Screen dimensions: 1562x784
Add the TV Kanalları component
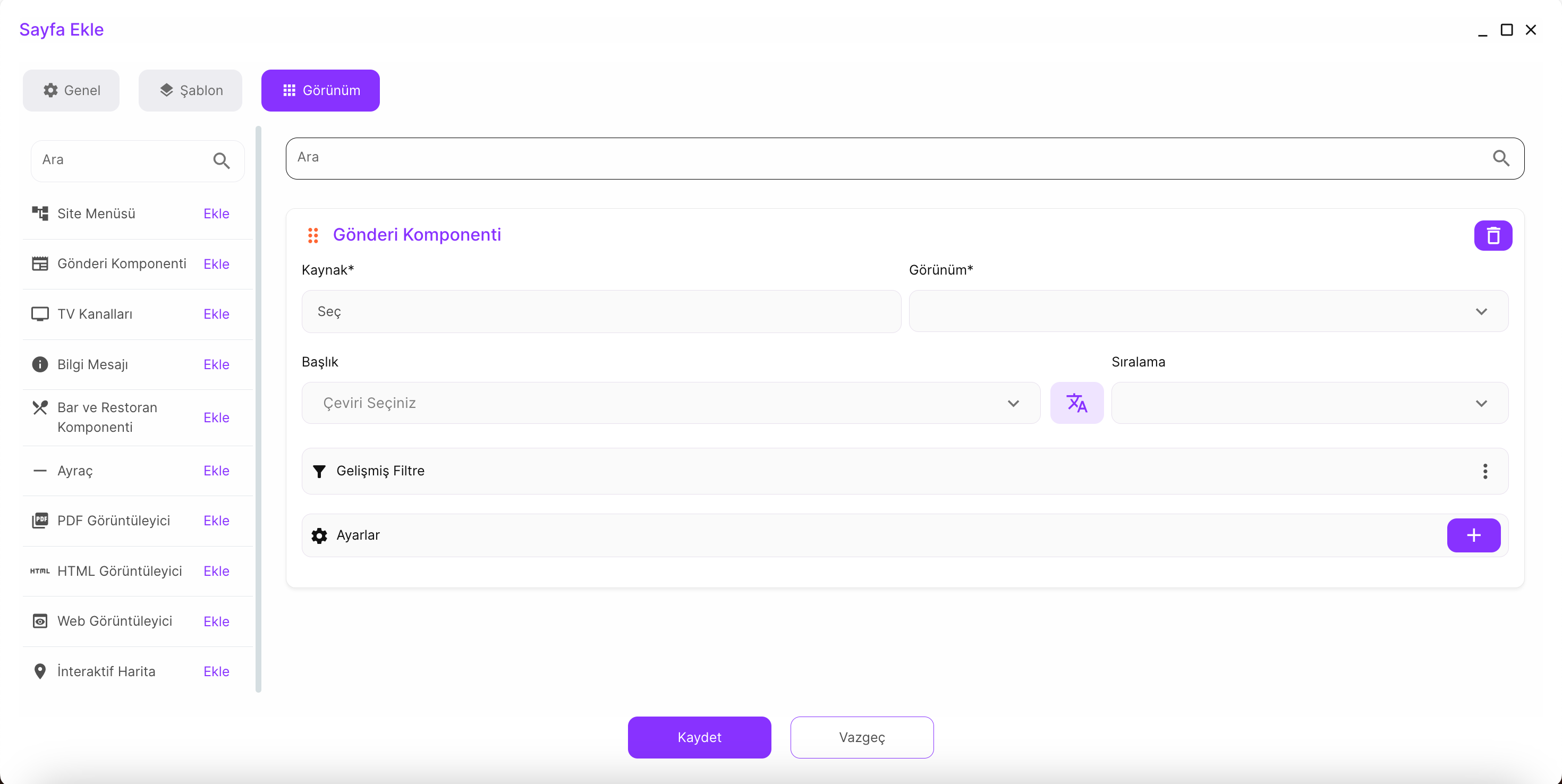click(x=216, y=314)
